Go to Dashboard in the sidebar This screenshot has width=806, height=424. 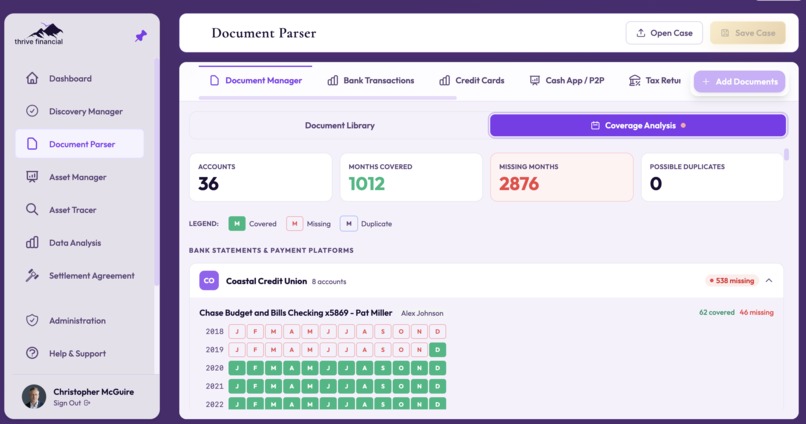(x=80, y=78)
